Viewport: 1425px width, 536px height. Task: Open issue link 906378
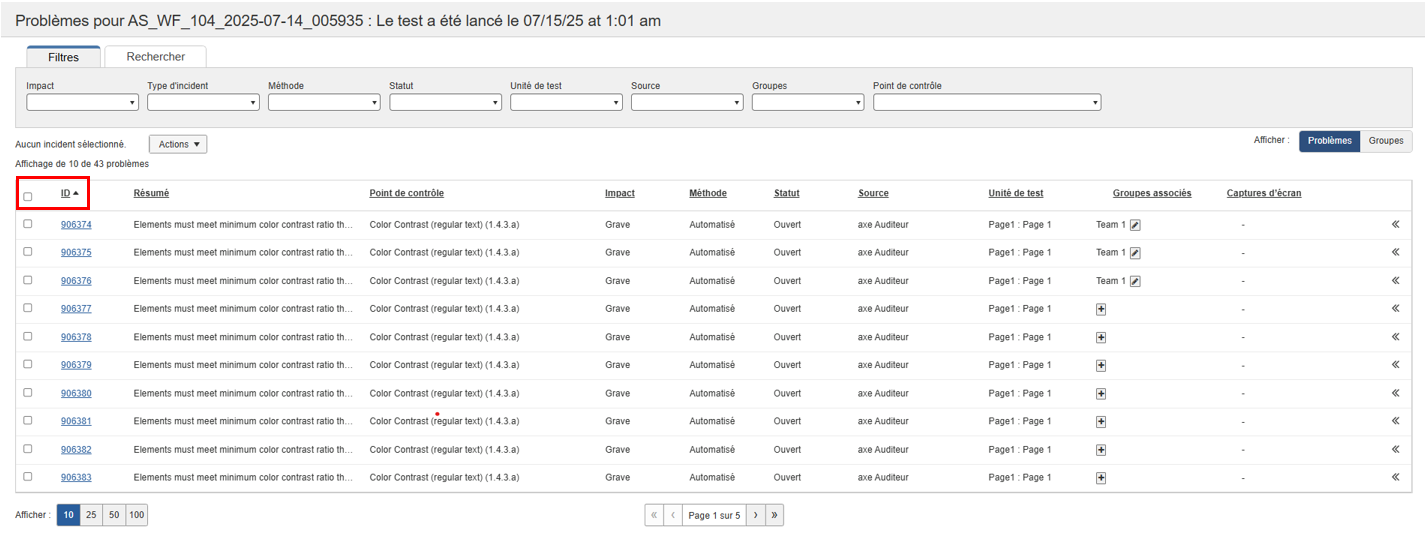[76, 337]
